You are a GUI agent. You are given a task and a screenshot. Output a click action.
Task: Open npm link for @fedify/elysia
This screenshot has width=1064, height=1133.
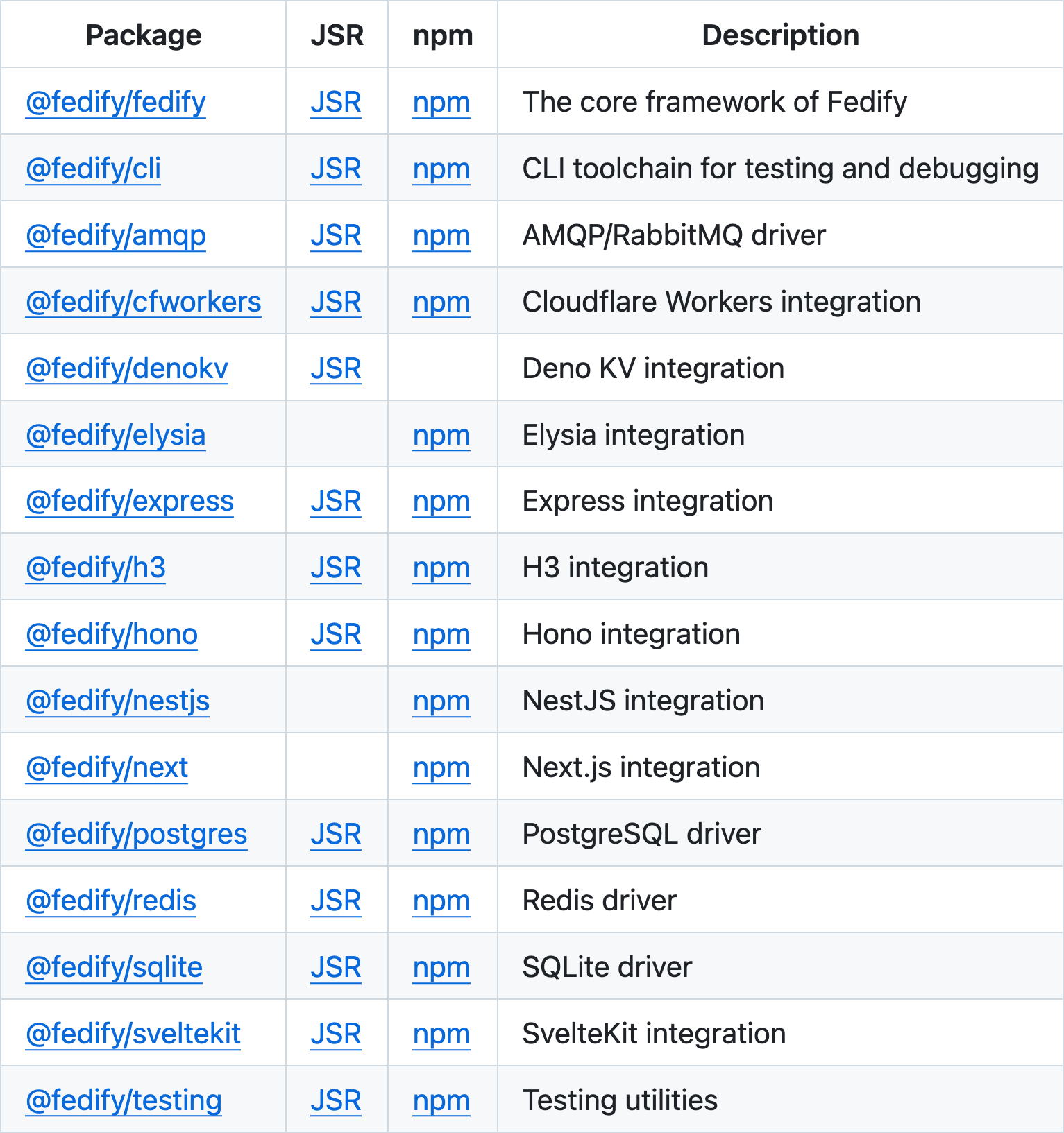441,435
